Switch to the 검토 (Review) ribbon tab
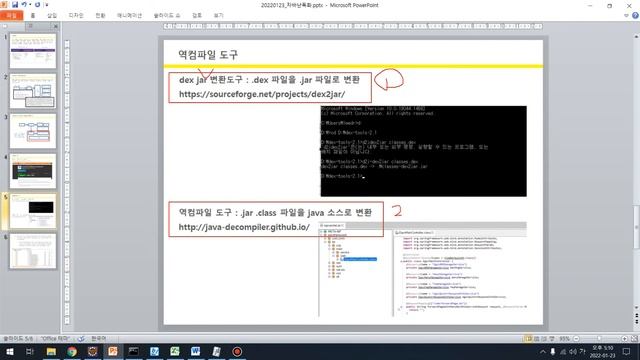The height and width of the screenshot is (360, 640). [x=197, y=16]
